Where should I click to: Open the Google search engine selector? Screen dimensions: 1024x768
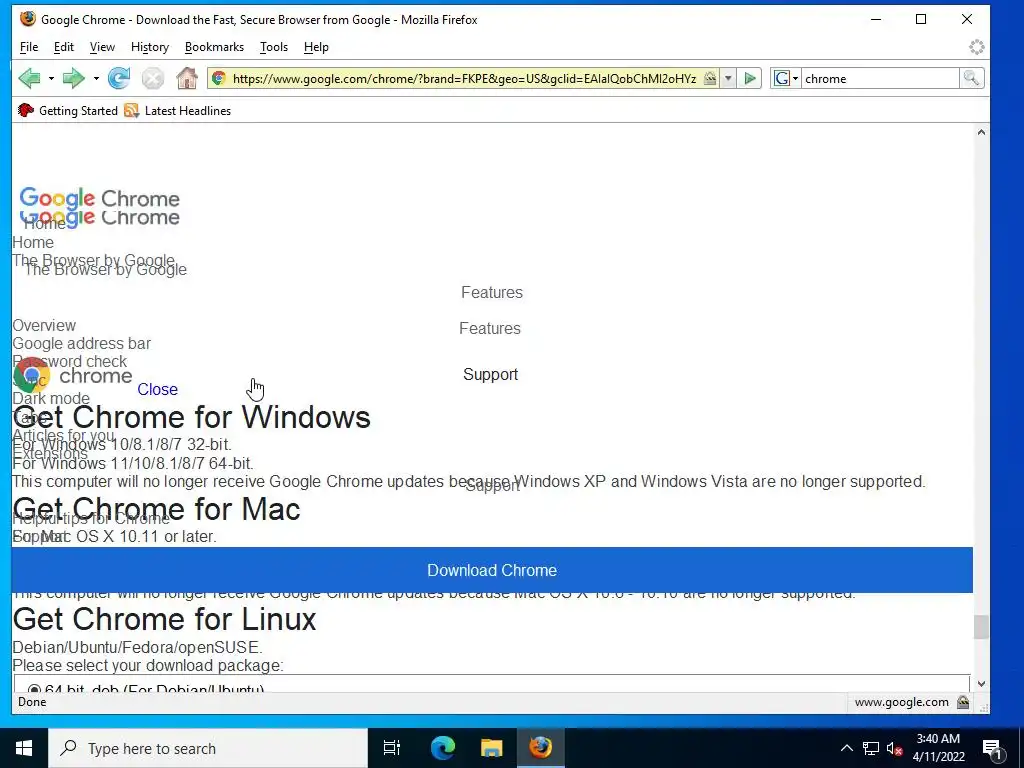786,78
